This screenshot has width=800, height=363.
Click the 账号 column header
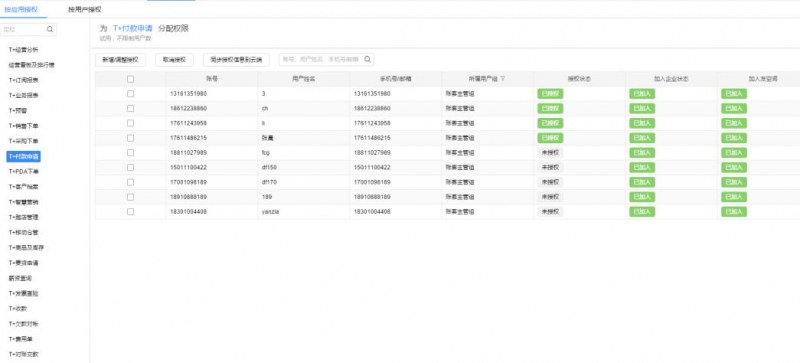212,79
